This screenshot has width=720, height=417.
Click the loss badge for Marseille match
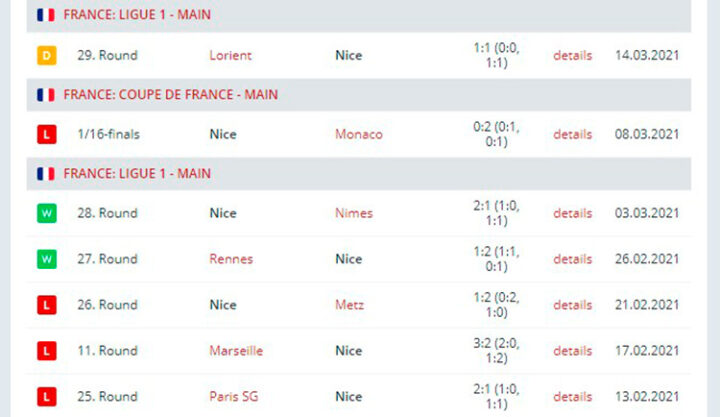point(46,351)
